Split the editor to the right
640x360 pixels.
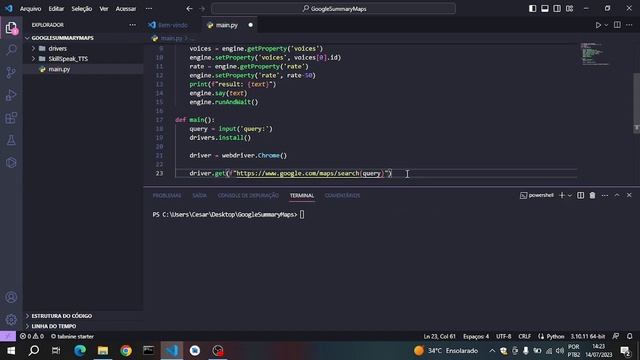(617, 25)
